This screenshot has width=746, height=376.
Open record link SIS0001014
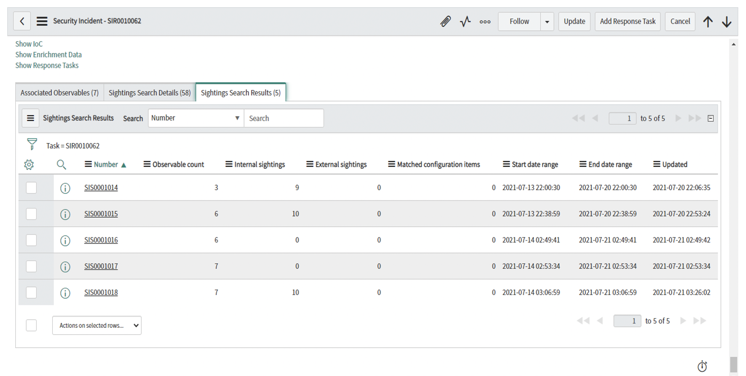pos(101,188)
